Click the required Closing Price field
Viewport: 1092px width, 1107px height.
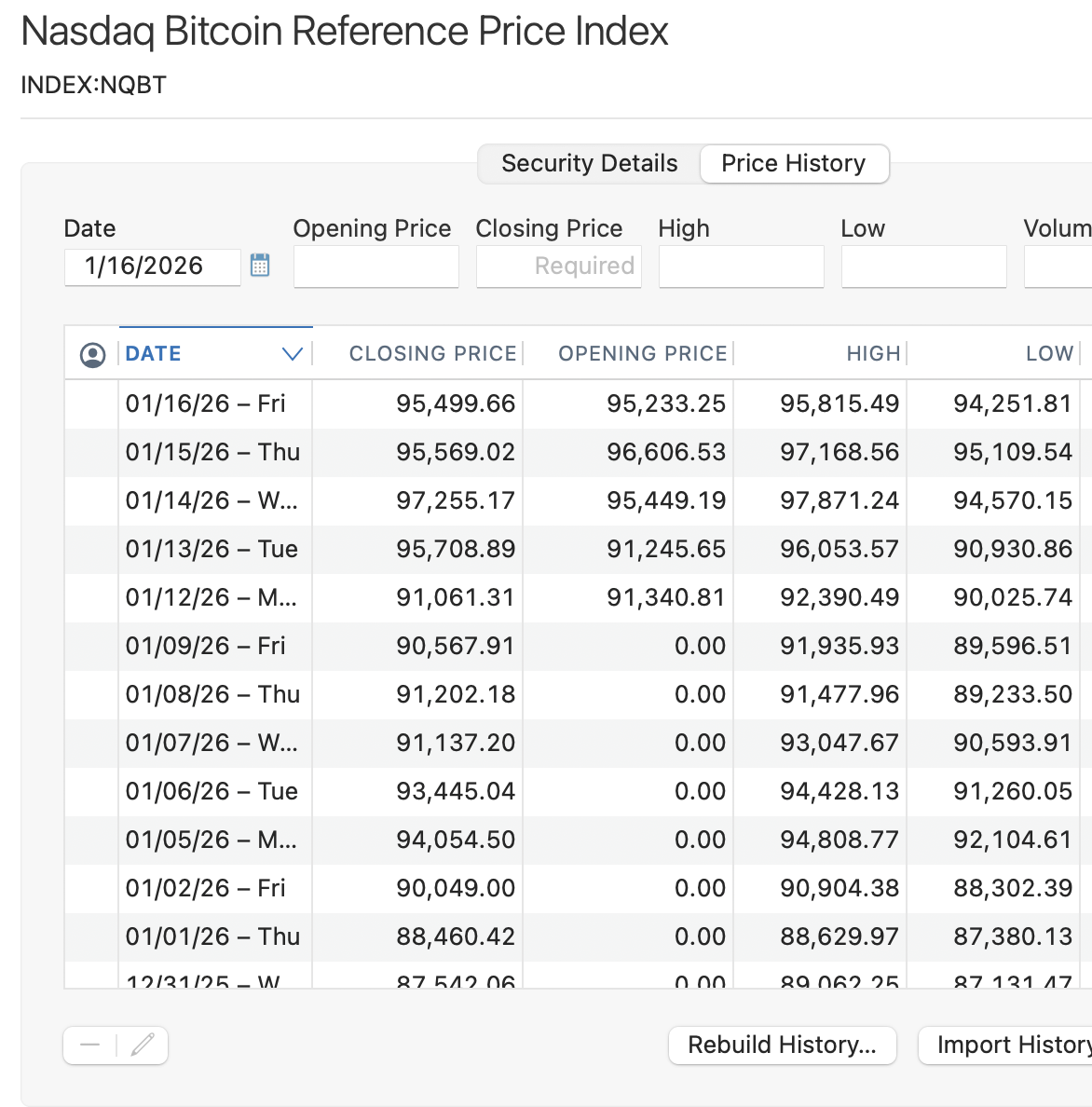(x=558, y=266)
